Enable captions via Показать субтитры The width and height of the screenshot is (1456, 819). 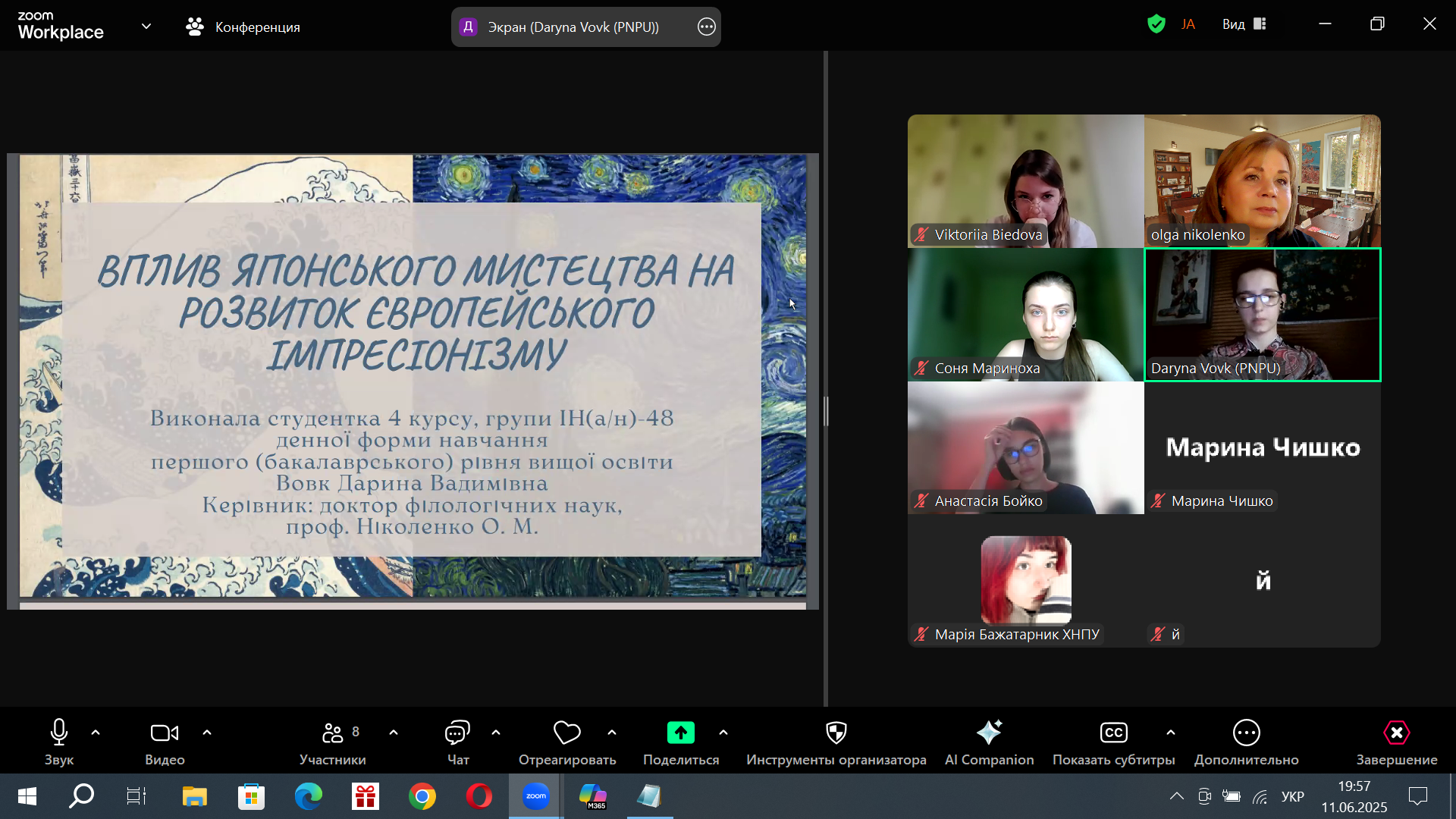(1113, 742)
